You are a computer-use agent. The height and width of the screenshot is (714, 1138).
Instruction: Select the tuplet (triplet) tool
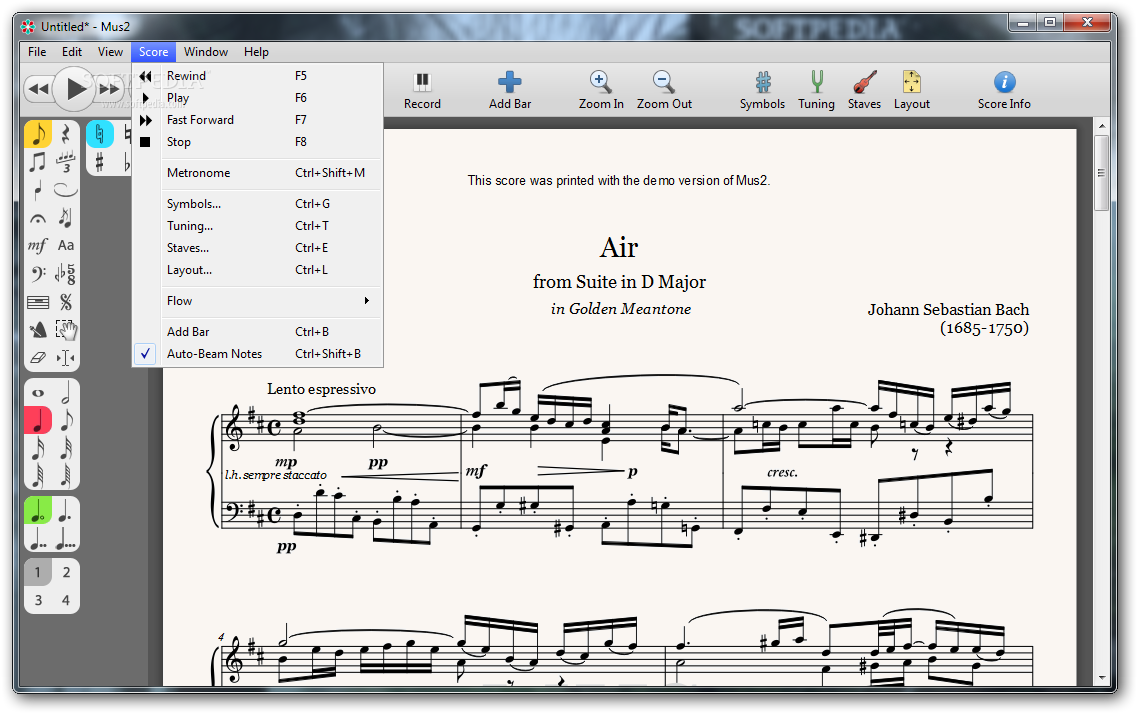(x=65, y=162)
